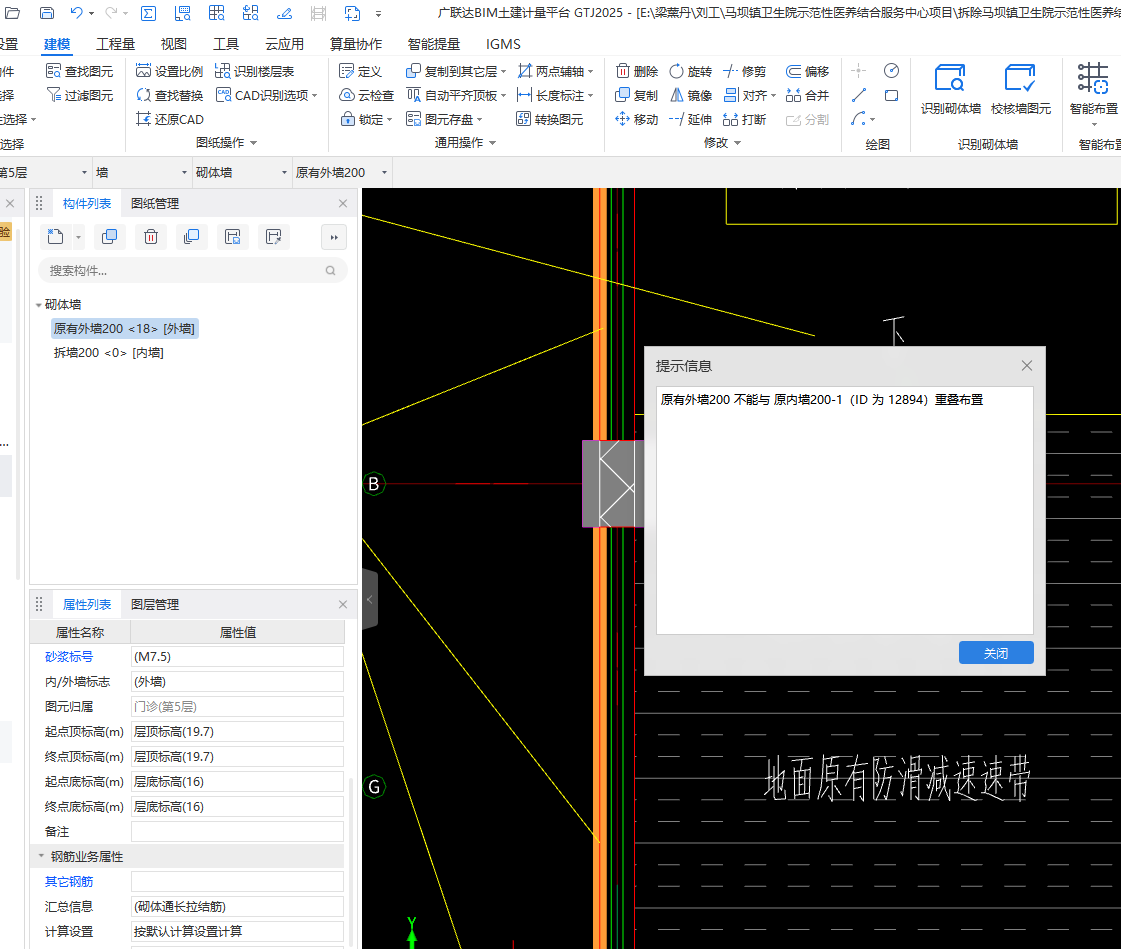Select 合并 merge tool

coord(808,95)
